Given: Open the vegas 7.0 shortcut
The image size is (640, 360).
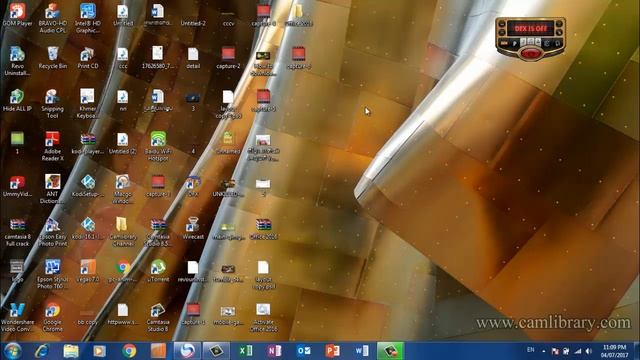Looking at the screenshot, I should point(88,271).
